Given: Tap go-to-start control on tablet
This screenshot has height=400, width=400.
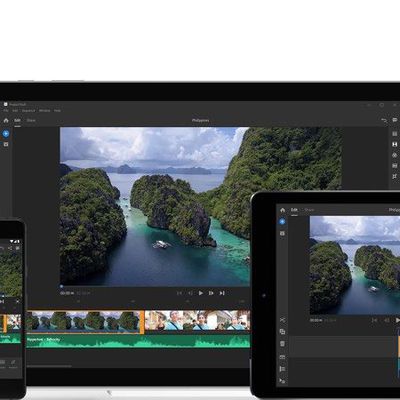Looking at the screenshot, I should pos(375,320).
